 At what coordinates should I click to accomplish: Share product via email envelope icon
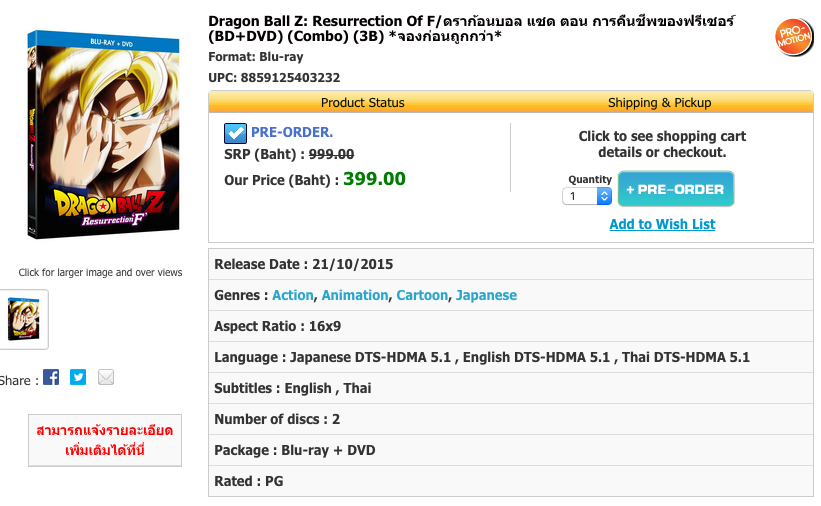coord(106,377)
